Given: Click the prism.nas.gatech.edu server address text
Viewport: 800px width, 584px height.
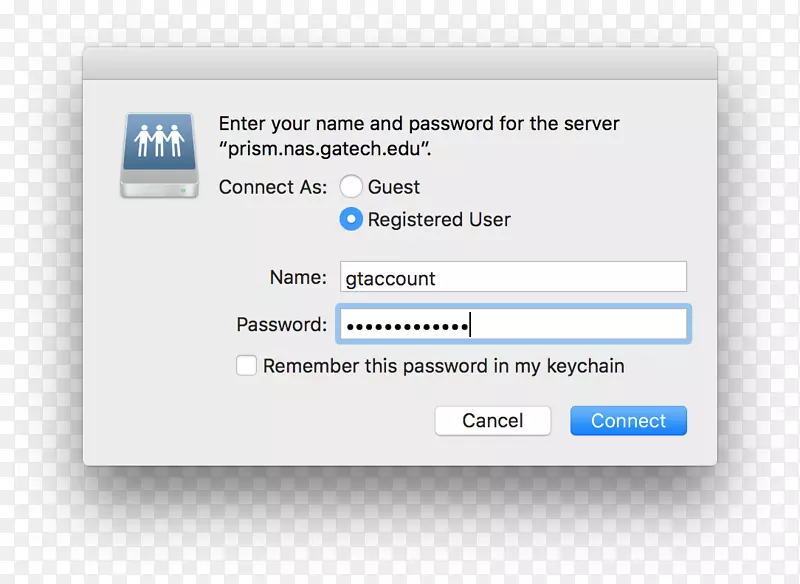Looking at the screenshot, I should [325, 149].
